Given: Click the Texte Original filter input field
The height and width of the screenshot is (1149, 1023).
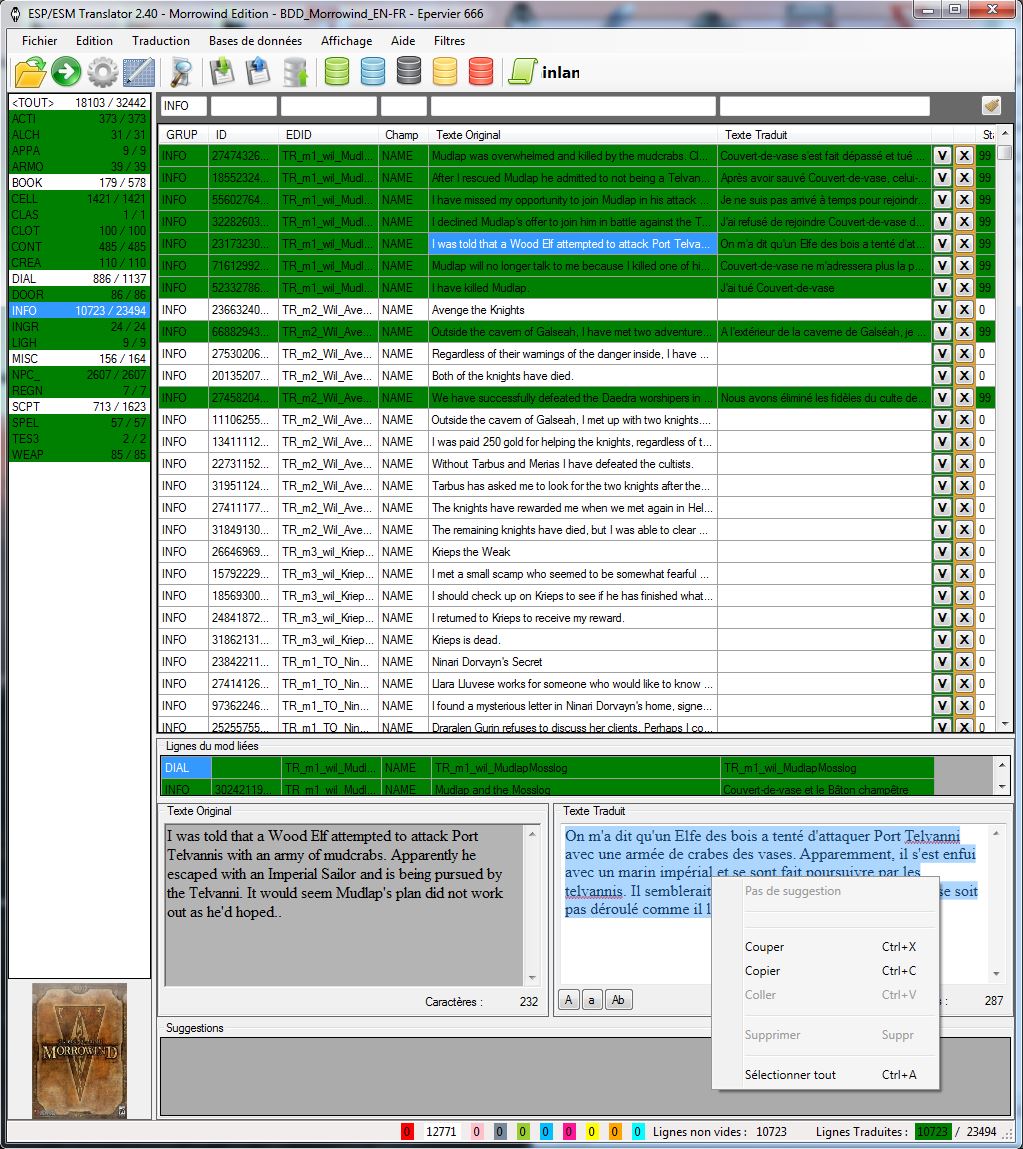Looking at the screenshot, I should 573,106.
